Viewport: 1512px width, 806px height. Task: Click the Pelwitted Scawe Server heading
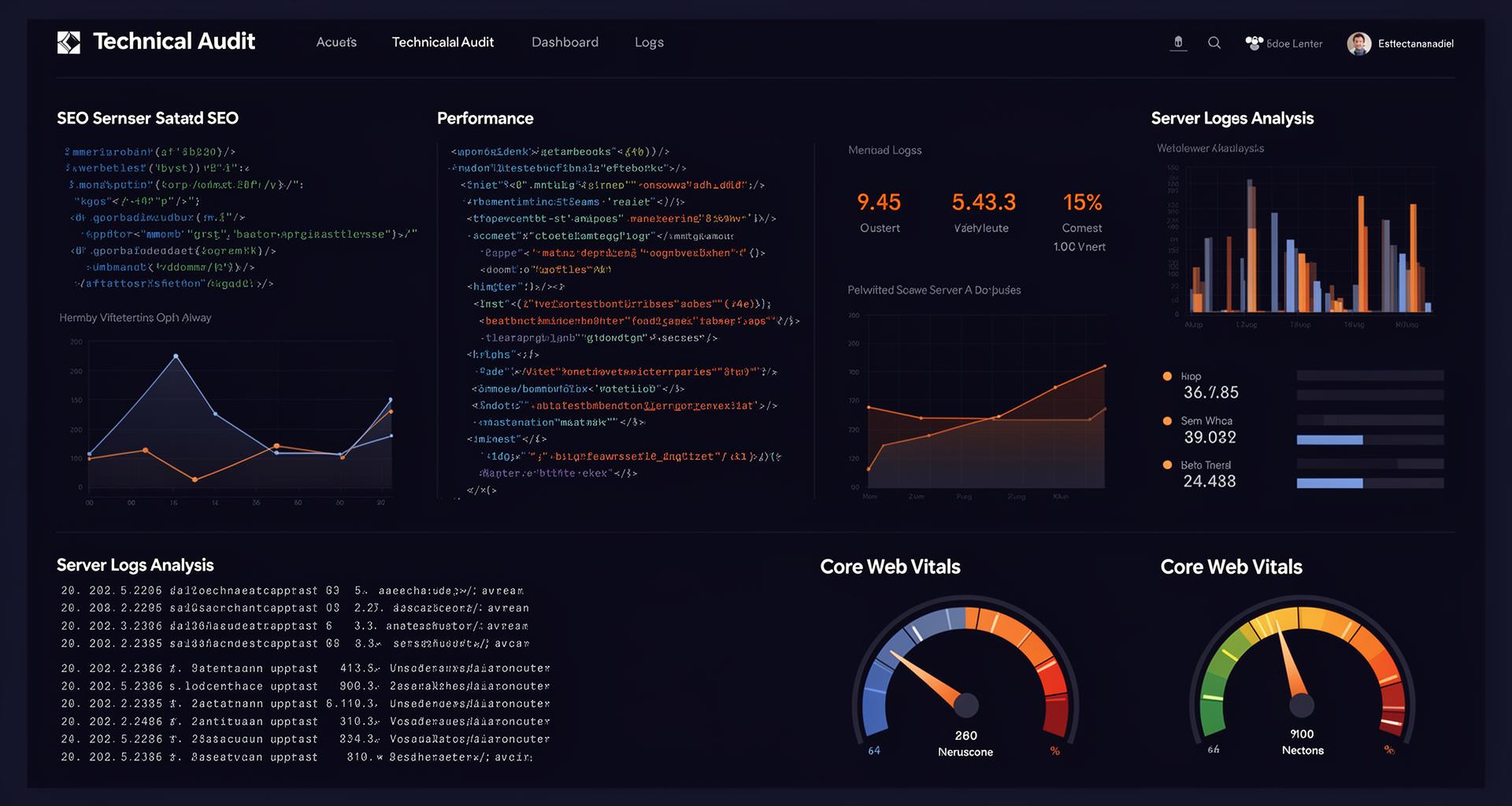pos(934,290)
